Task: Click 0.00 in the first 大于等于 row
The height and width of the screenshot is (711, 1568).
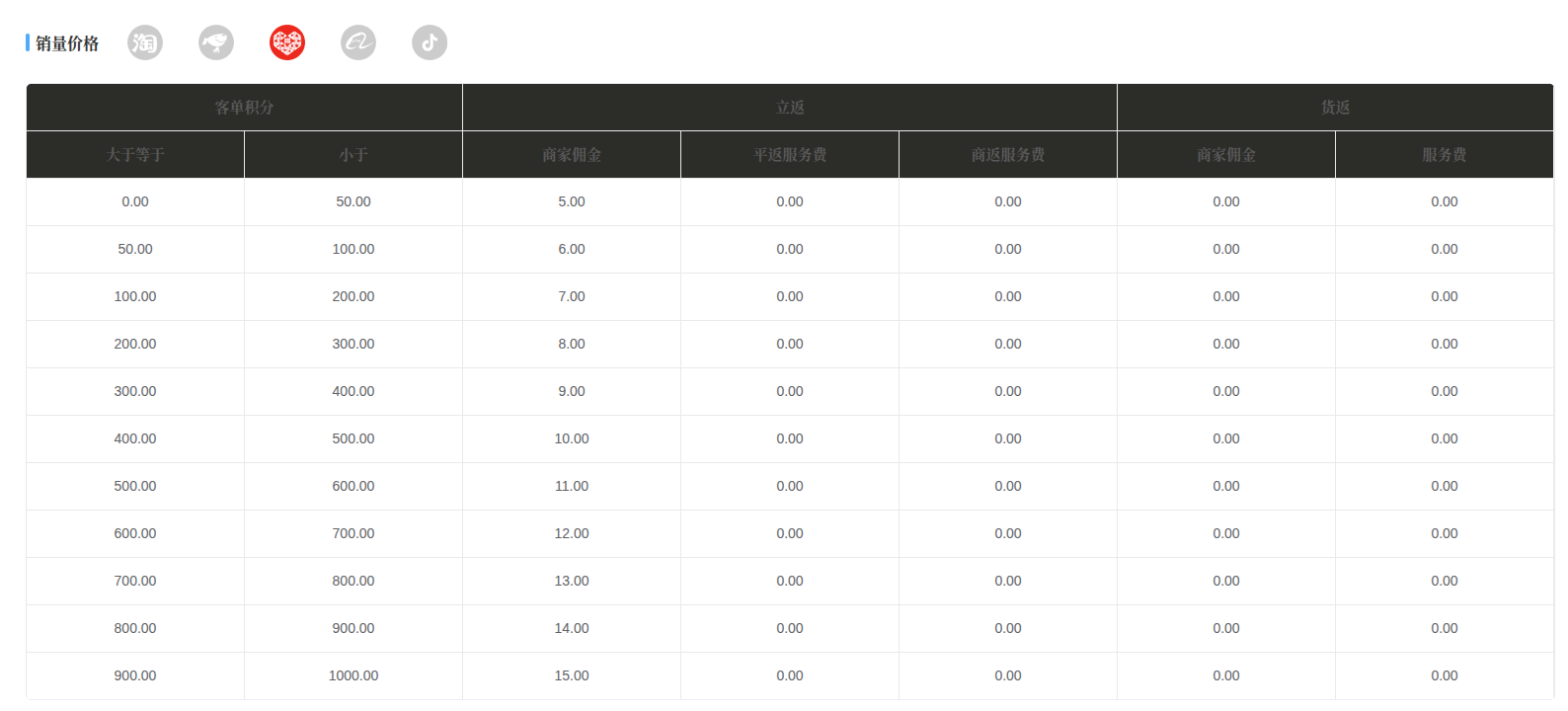Action: pyautogui.click(x=135, y=201)
